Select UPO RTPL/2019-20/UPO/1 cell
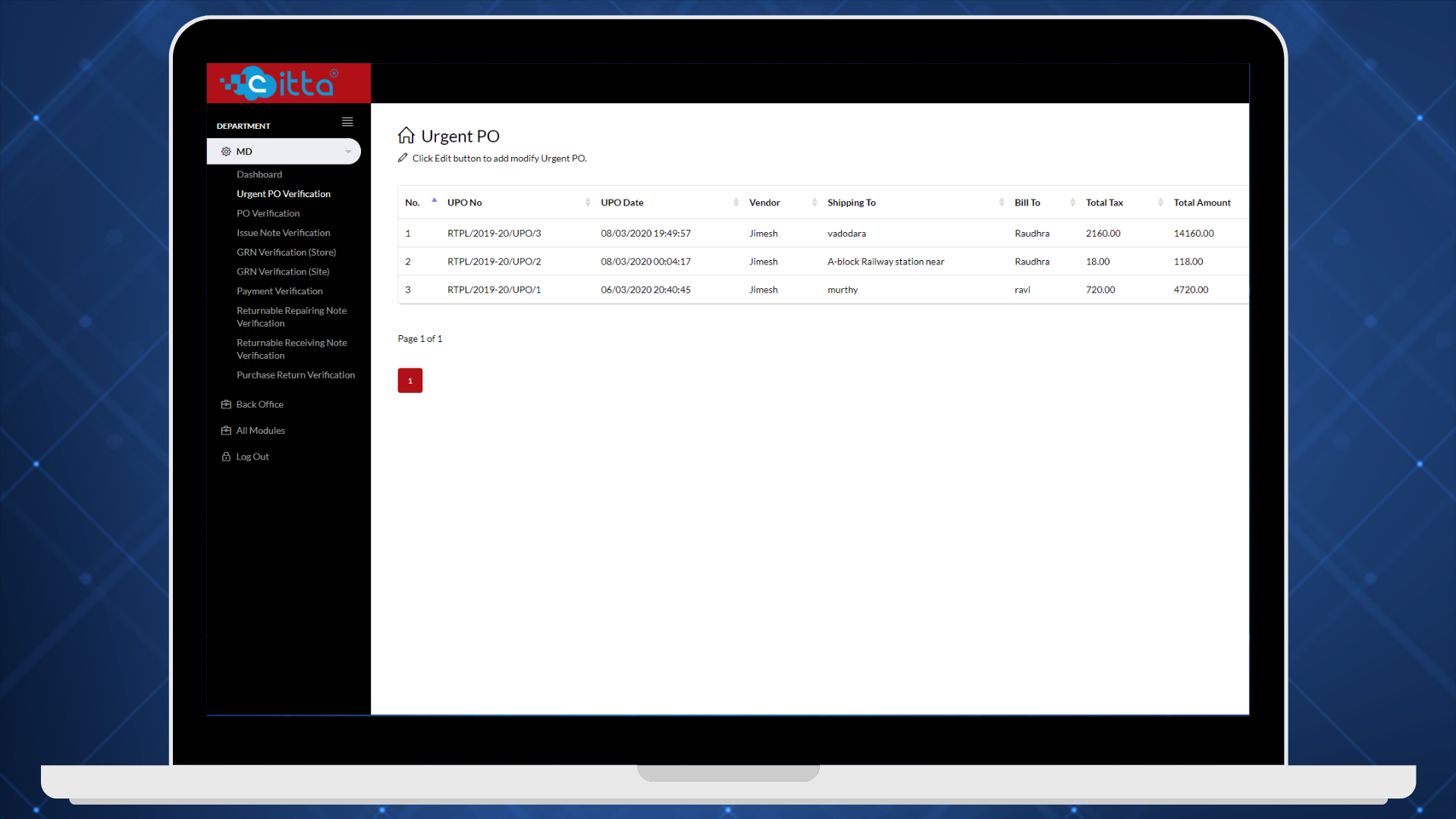This screenshot has width=1456, height=819. tap(494, 290)
